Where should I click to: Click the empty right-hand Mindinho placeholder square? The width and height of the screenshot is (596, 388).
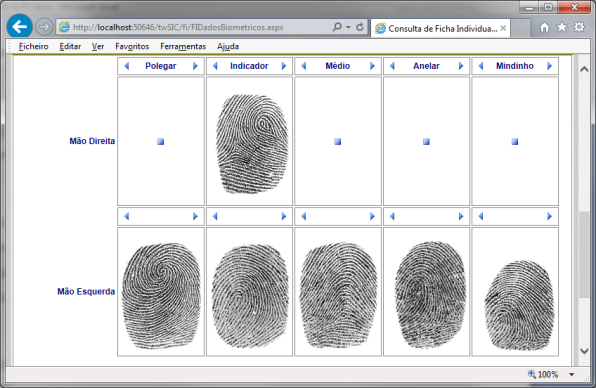coord(515,142)
